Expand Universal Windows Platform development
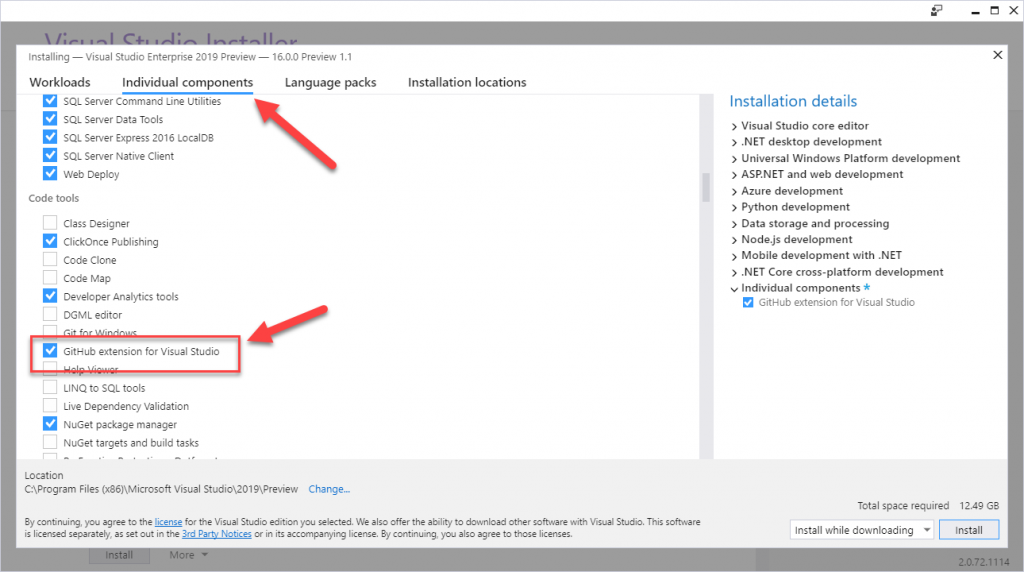1024x572 pixels. click(x=734, y=159)
